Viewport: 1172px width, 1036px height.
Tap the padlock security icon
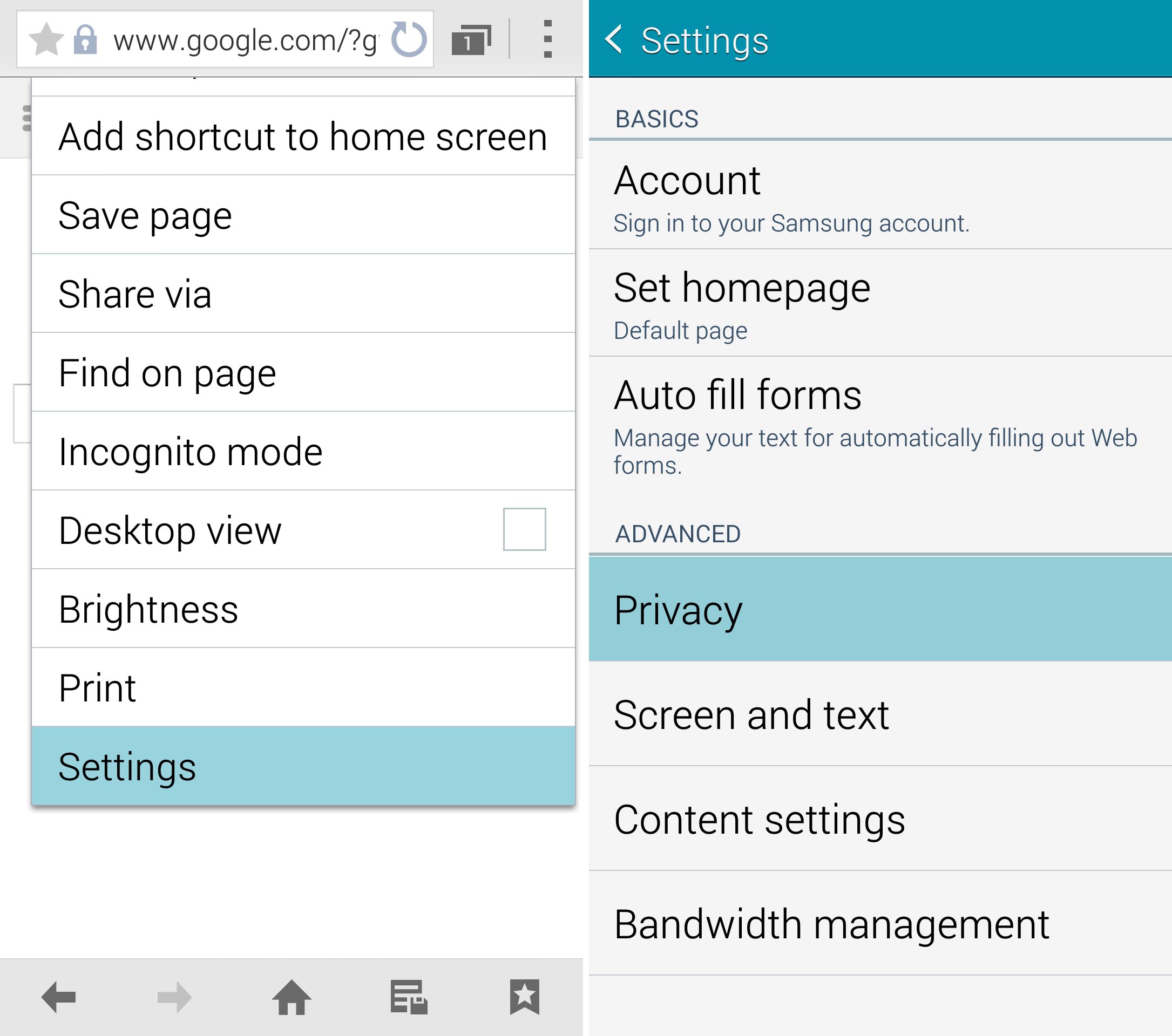click(85, 39)
